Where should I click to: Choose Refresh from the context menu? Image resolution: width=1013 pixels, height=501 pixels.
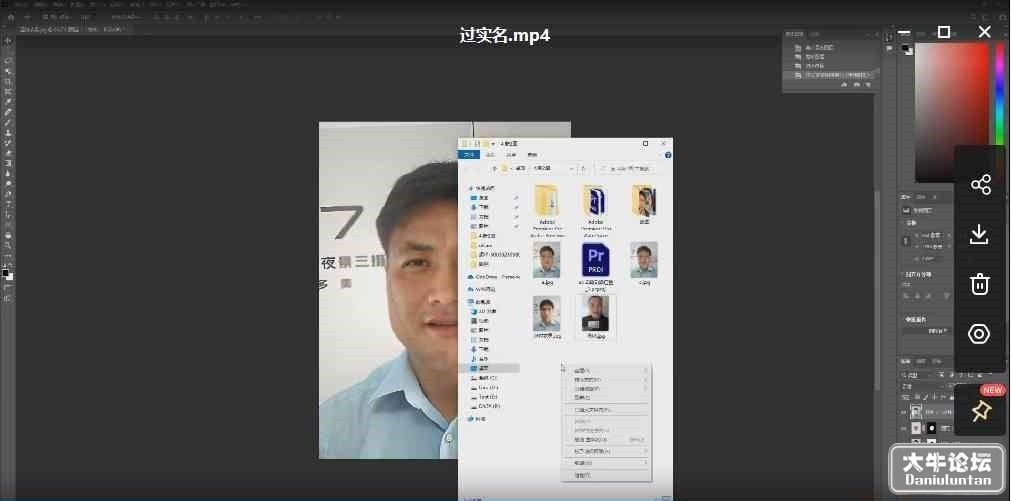(609, 398)
